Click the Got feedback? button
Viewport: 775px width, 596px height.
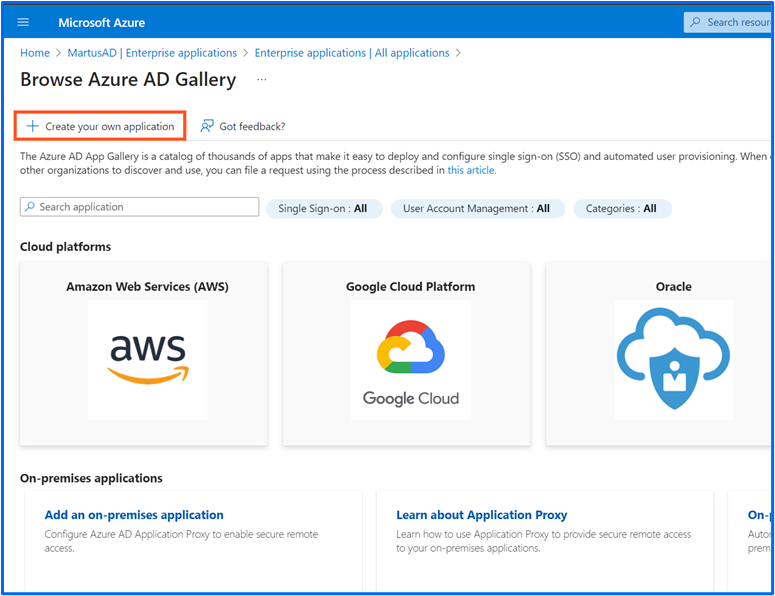243,126
